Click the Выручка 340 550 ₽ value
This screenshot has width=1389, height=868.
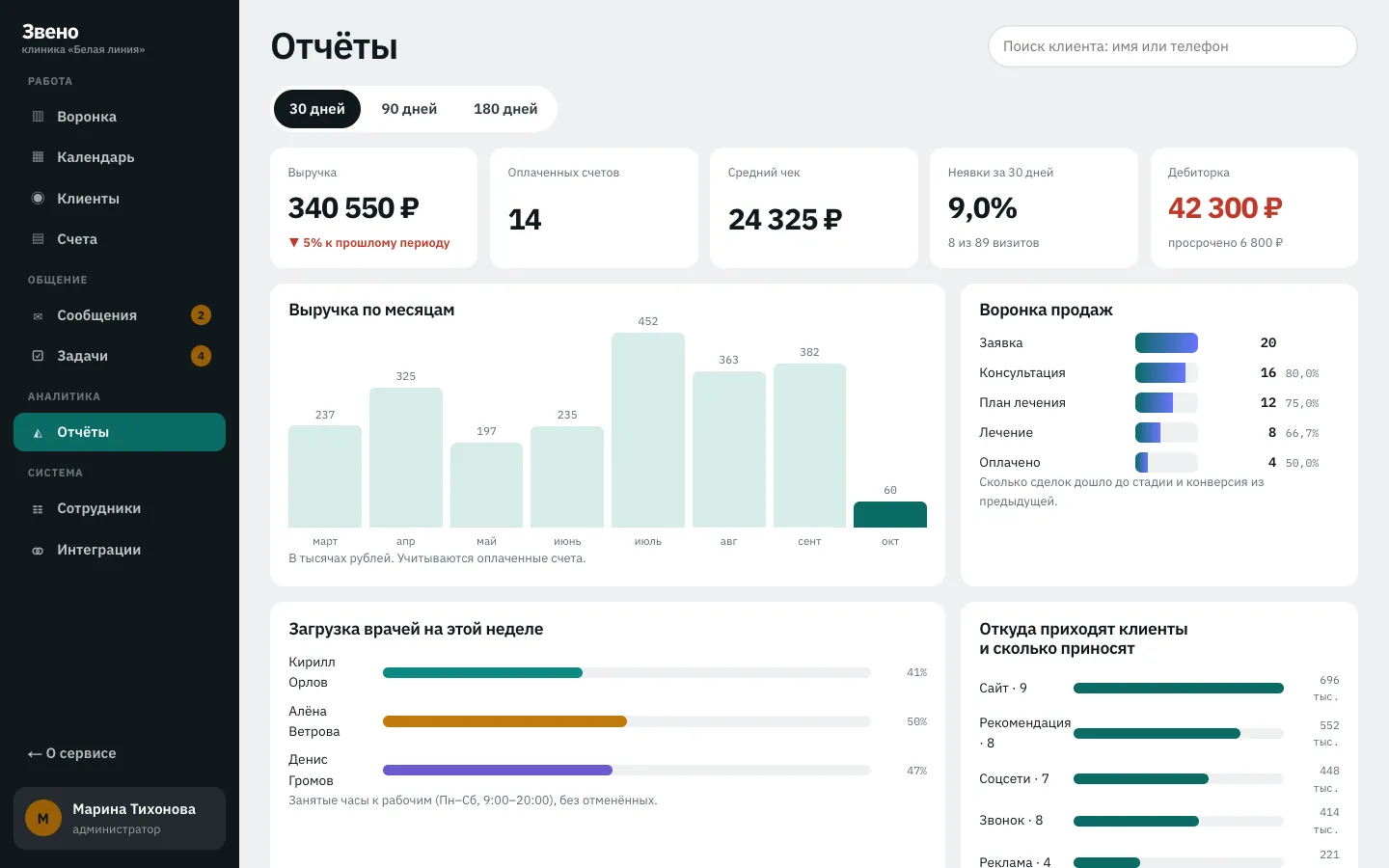[x=354, y=208]
